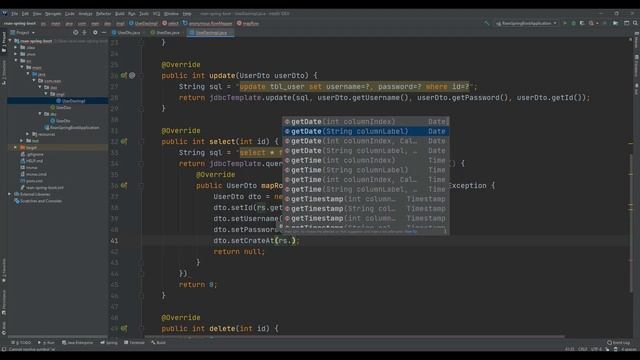
Task: Open the Spring tool window
Action: pyautogui.click(x=109, y=342)
